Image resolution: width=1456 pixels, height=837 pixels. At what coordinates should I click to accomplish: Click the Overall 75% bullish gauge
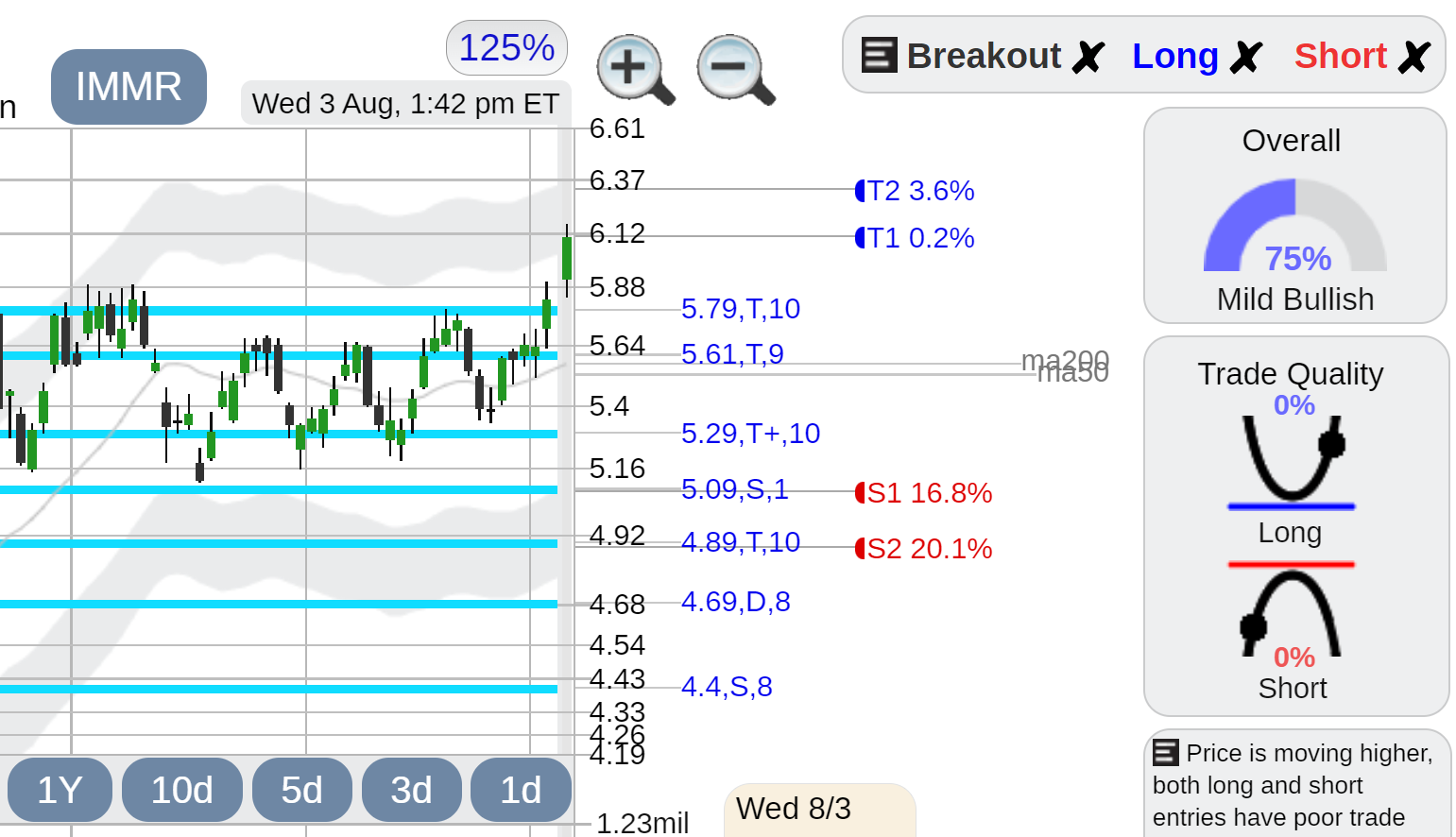click(x=1295, y=227)
